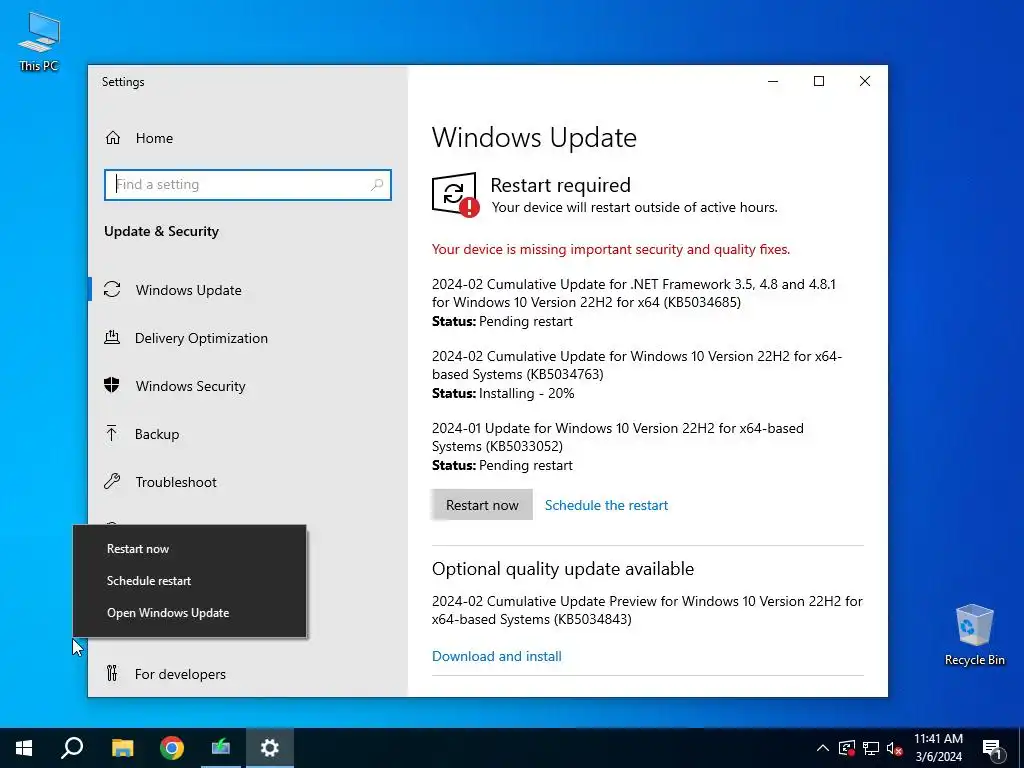Click the Home icon in Settings sidebar
This screenshot has width=1024, height=768.
[x=113, y=138]
